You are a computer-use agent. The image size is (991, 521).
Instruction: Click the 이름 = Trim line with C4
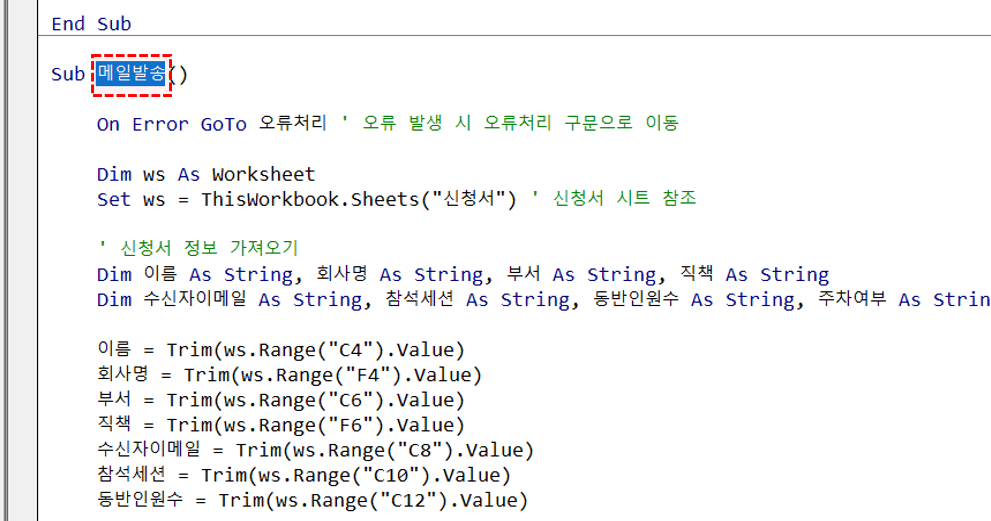pyautogui.click(x=280, y=350)
